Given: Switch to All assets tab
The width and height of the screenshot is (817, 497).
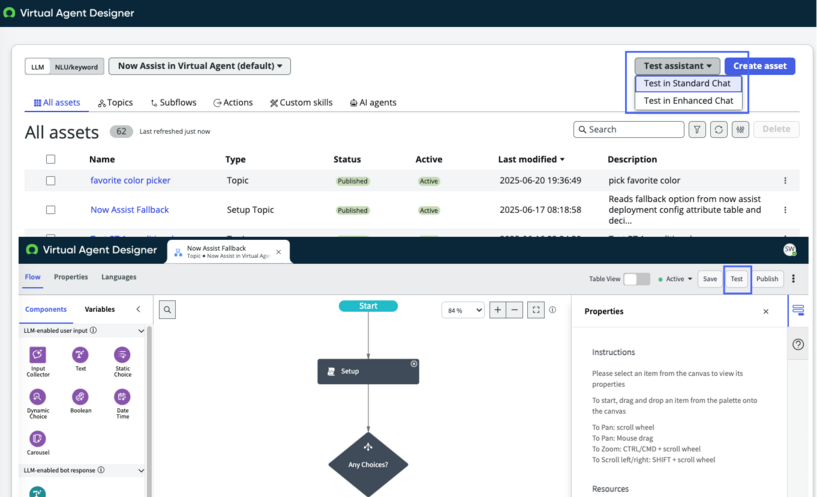Looking at the screenshot, I should click(57, 103).
